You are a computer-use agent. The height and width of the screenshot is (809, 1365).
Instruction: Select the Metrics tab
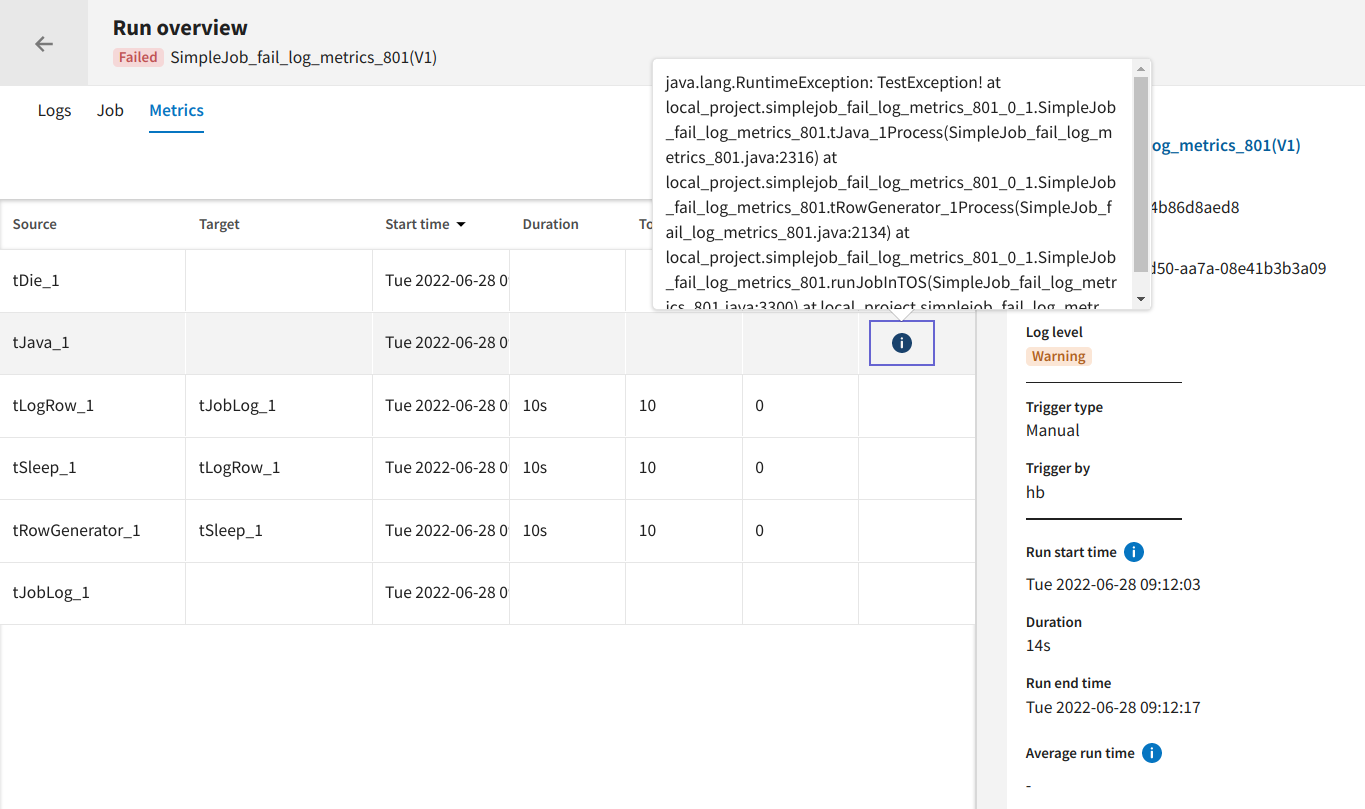pos(176,110)
